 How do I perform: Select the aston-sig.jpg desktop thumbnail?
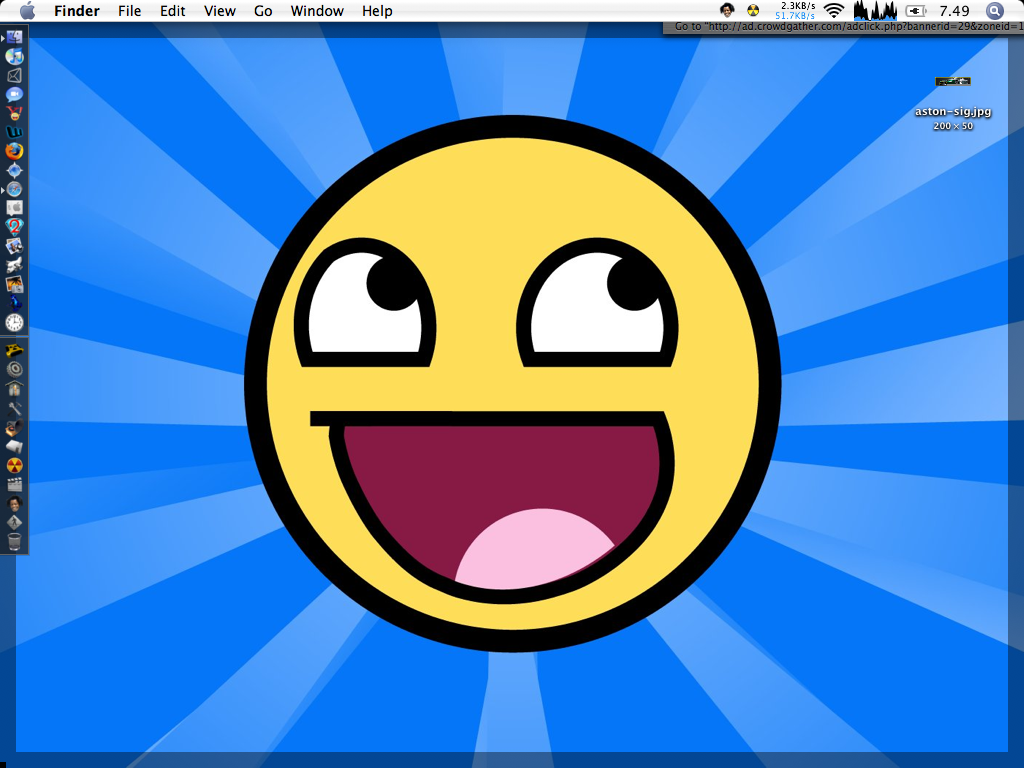(x=953, y=82)
